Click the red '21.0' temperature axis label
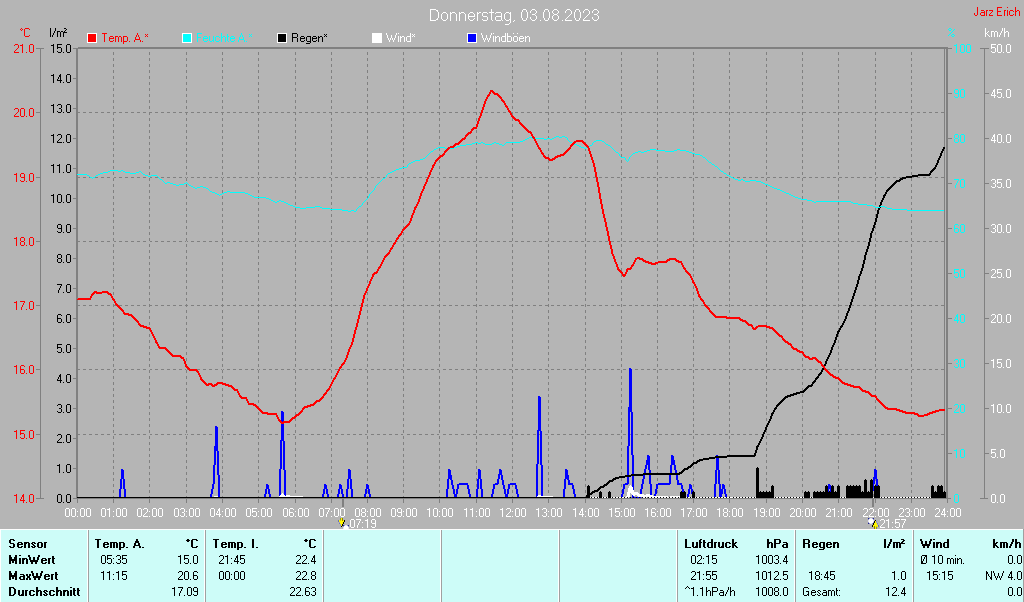The width and height of the screenshot is (1024, 602). (24, 48)
